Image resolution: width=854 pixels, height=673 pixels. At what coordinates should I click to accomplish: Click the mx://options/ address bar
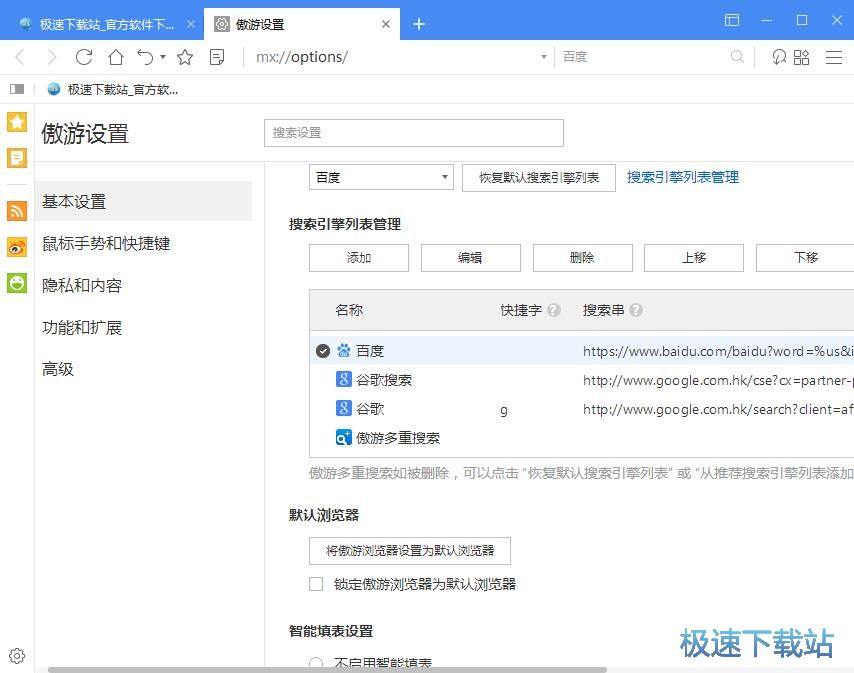point(395,57)
